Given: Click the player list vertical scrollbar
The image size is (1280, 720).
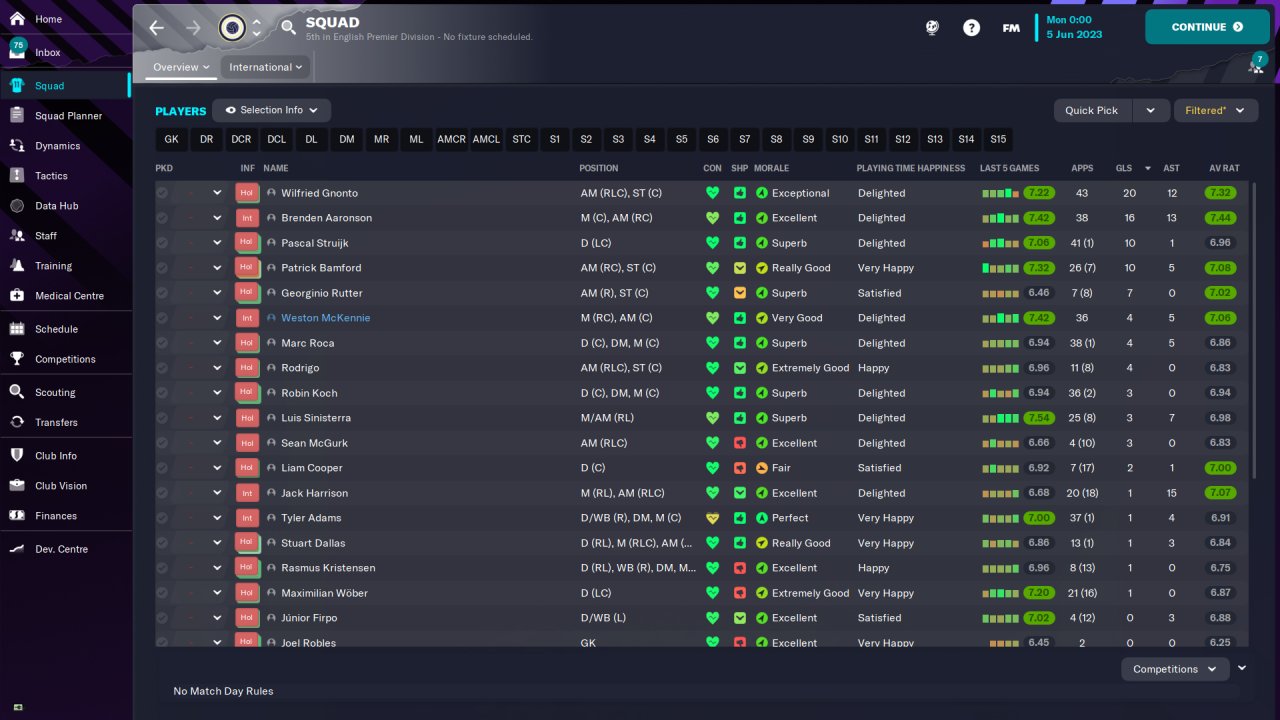Looking at the screenshot, I should pos(1252,330).
